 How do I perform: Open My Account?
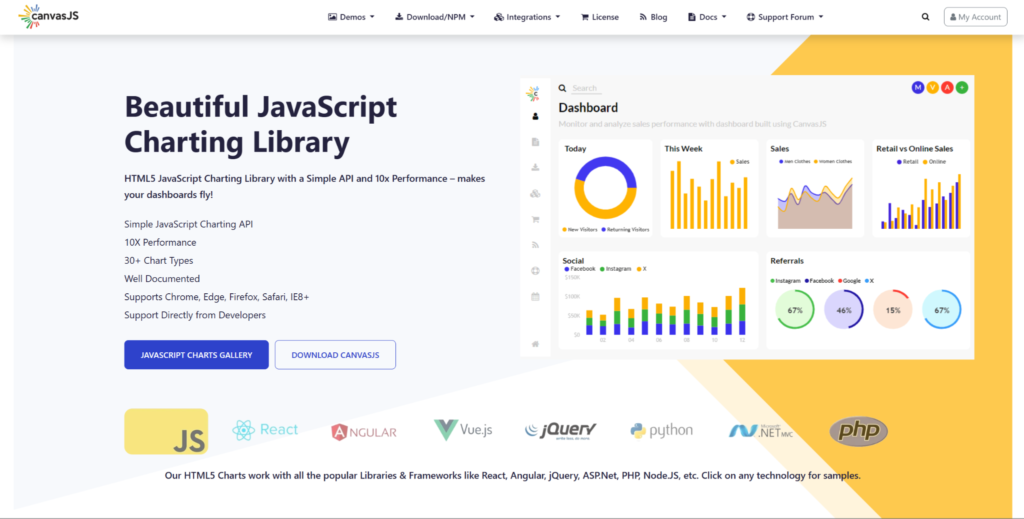point(976,17)
